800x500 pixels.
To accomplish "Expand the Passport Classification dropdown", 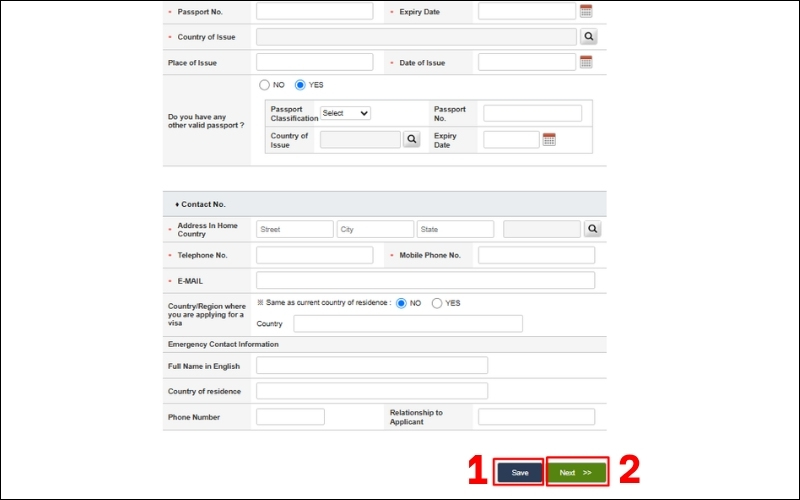I will tap(345, 113).
